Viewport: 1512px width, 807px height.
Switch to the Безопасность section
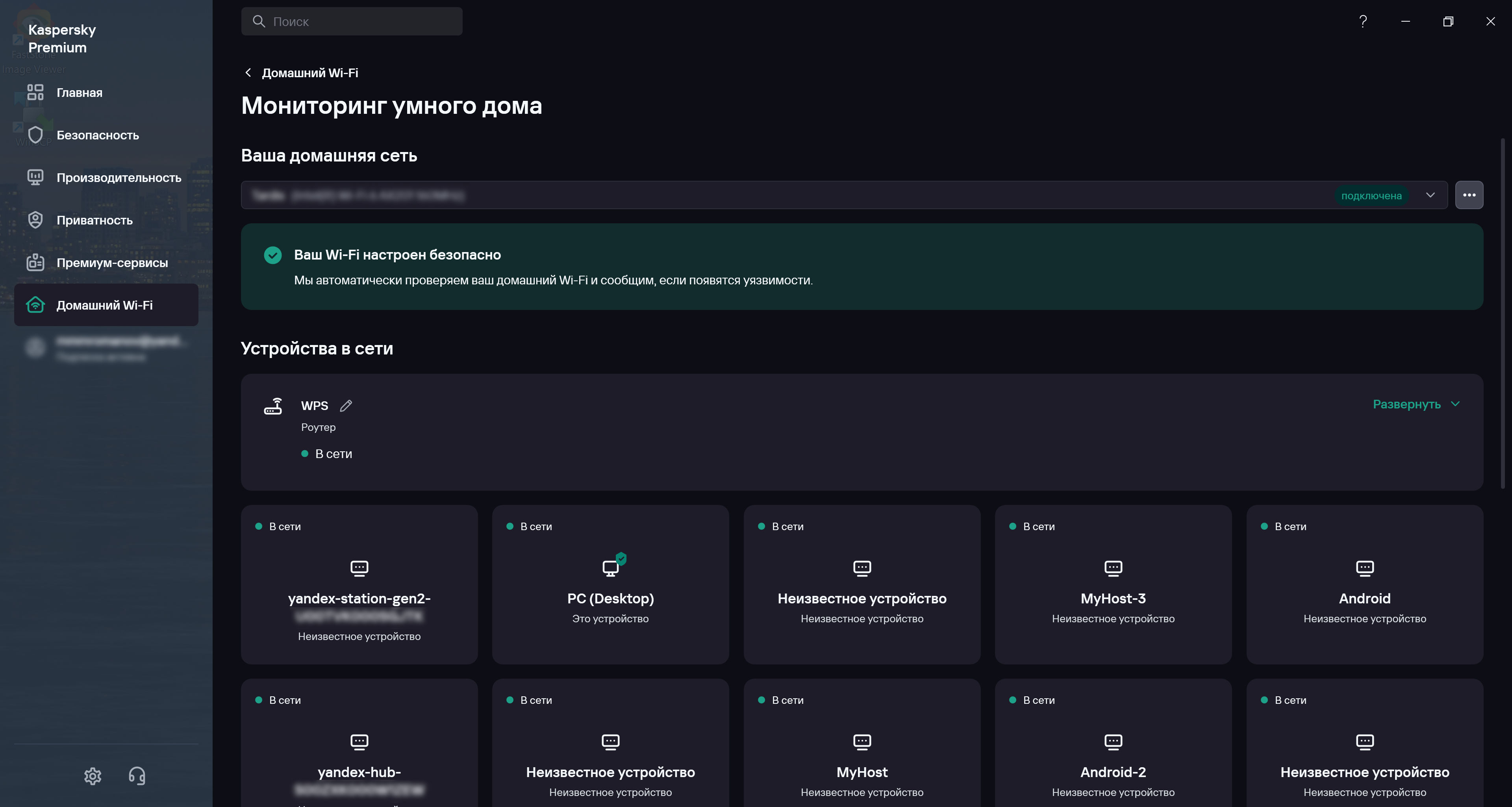97,135
